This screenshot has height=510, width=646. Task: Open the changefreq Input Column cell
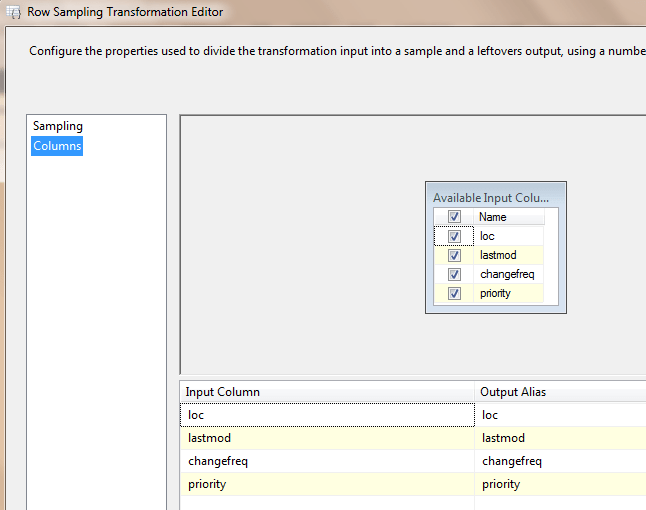(327, 461)
